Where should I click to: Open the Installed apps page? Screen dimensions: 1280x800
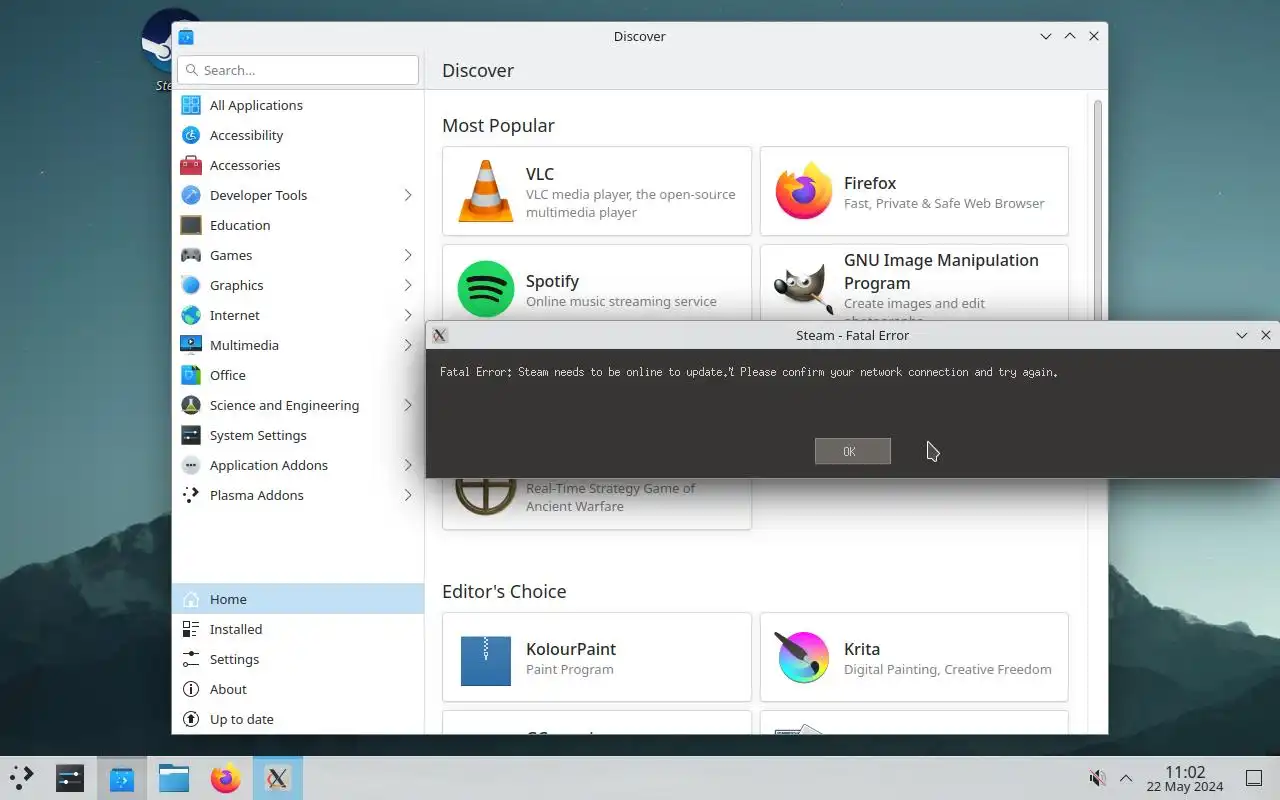click(x=298, y=629)
